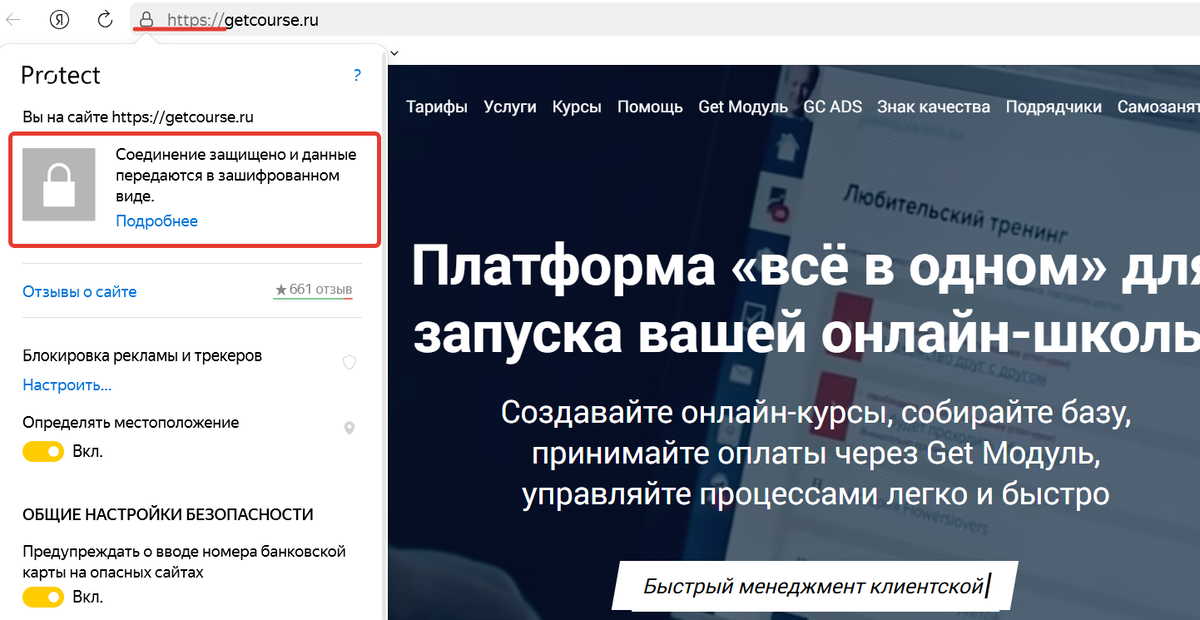Open Настроить... ad blocking settings

[x=67, y=385]
